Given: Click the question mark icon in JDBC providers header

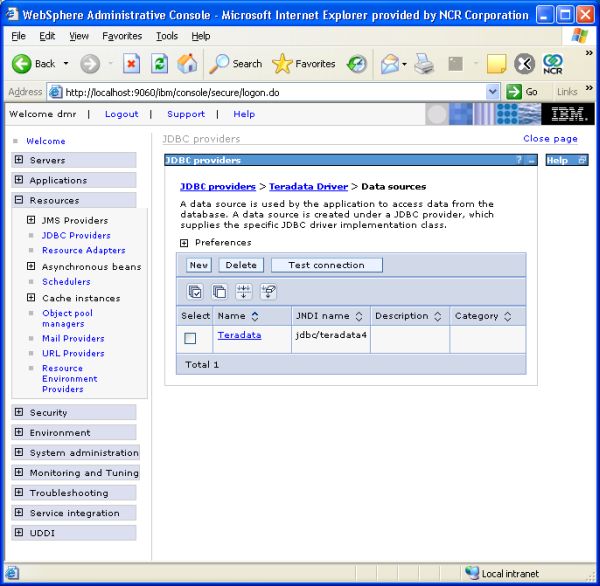Looking at the screenshot, I should coord(519,160).
